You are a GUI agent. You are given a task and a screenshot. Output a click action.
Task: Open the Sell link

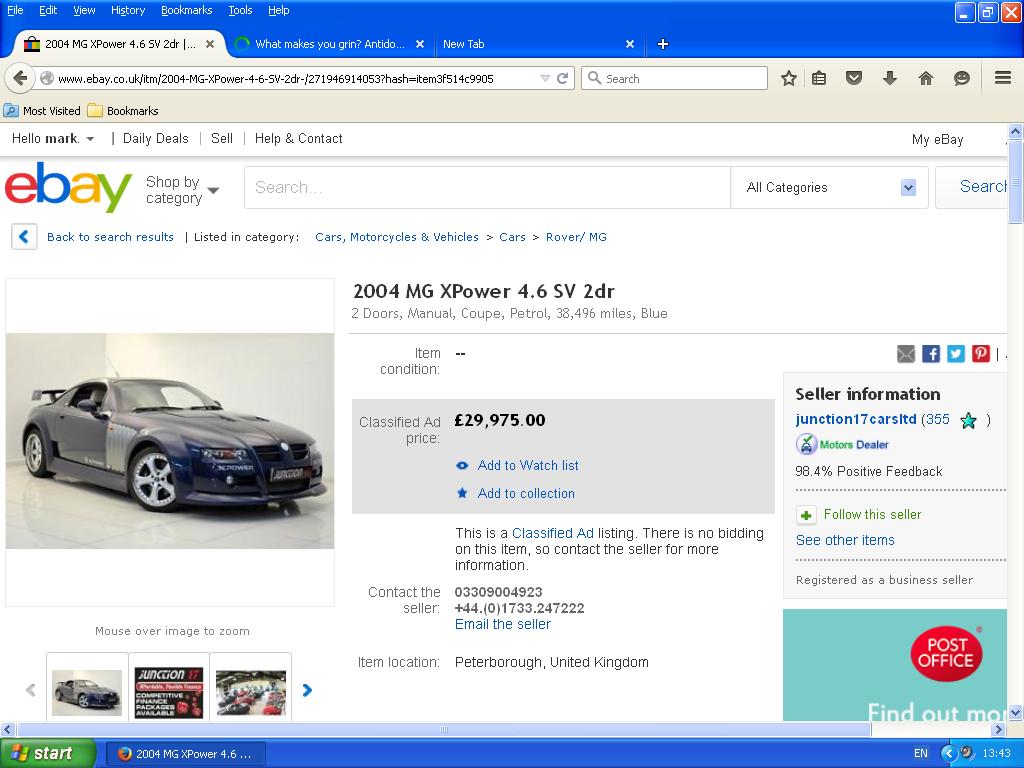(x=222, y=138)
